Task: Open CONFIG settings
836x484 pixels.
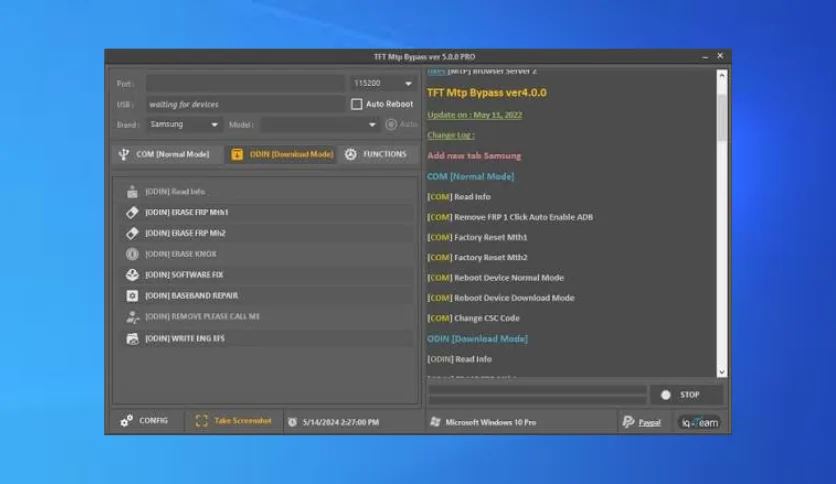Action: coord(146,421)
